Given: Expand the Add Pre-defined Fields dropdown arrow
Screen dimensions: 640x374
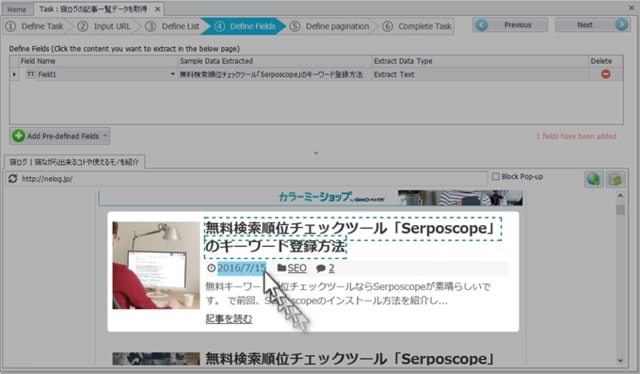Looking at the screenshot, I should click(105, 136).
